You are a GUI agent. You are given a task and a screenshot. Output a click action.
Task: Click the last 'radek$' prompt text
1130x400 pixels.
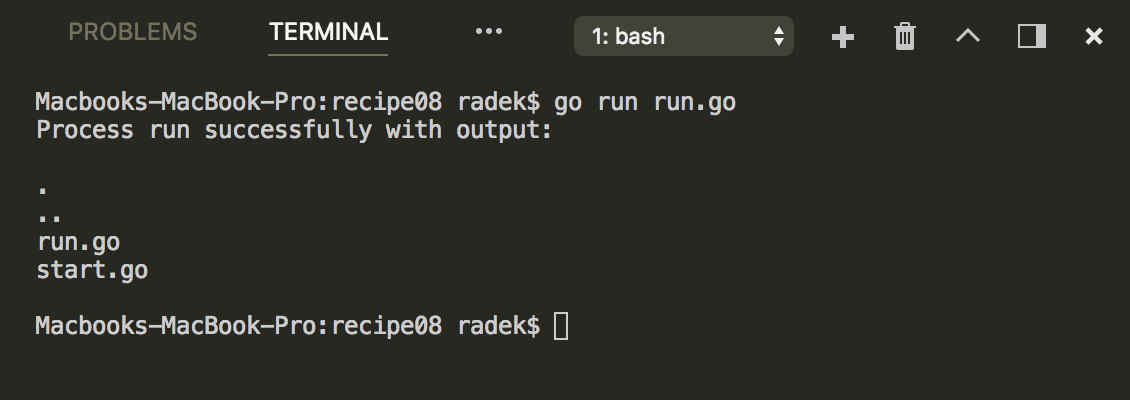(x=498, y=326)
